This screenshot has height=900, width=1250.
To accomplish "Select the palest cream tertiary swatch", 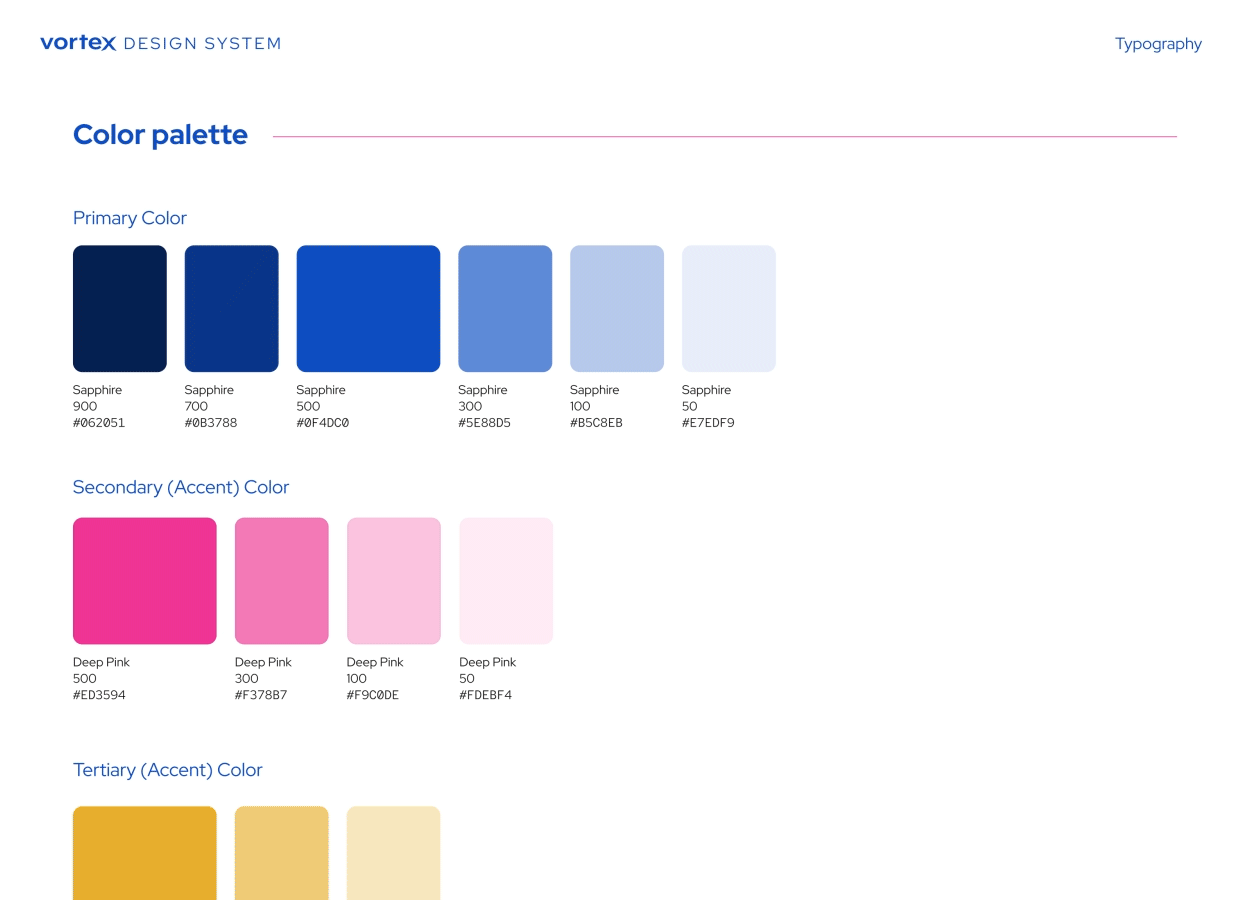I will tap(394, 853).
